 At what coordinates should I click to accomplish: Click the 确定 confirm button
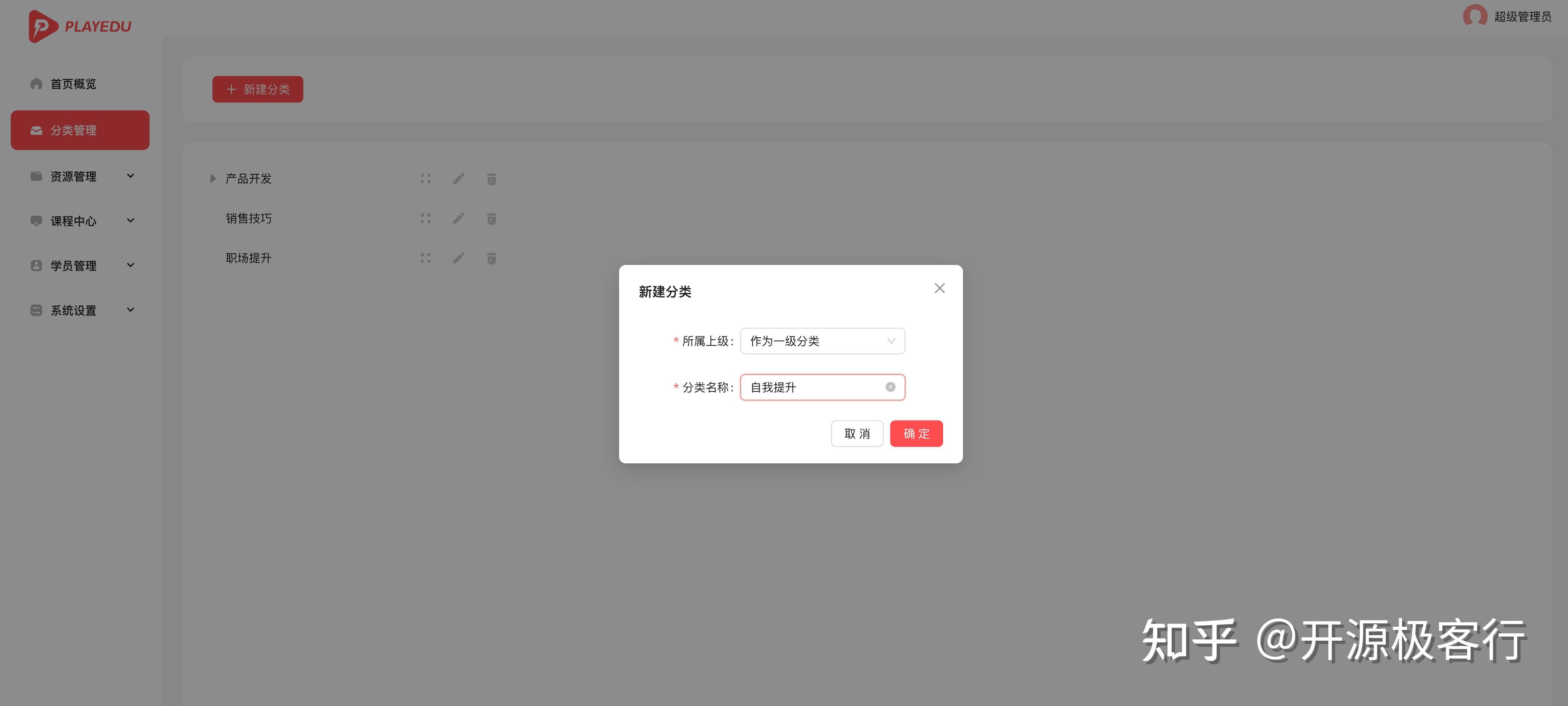click(x=916, y=433)
